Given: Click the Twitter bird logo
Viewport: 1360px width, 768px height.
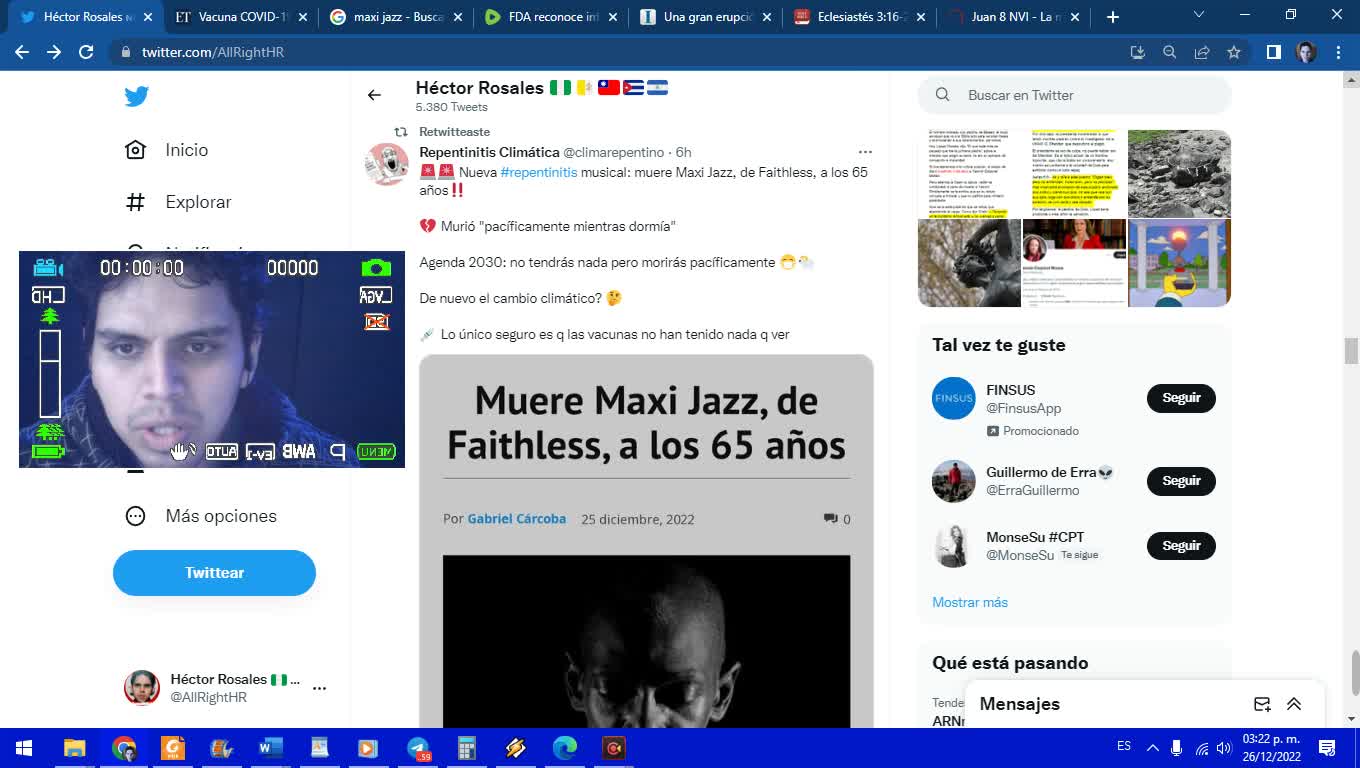Looking at the screenshot, I should coord(136,96).
